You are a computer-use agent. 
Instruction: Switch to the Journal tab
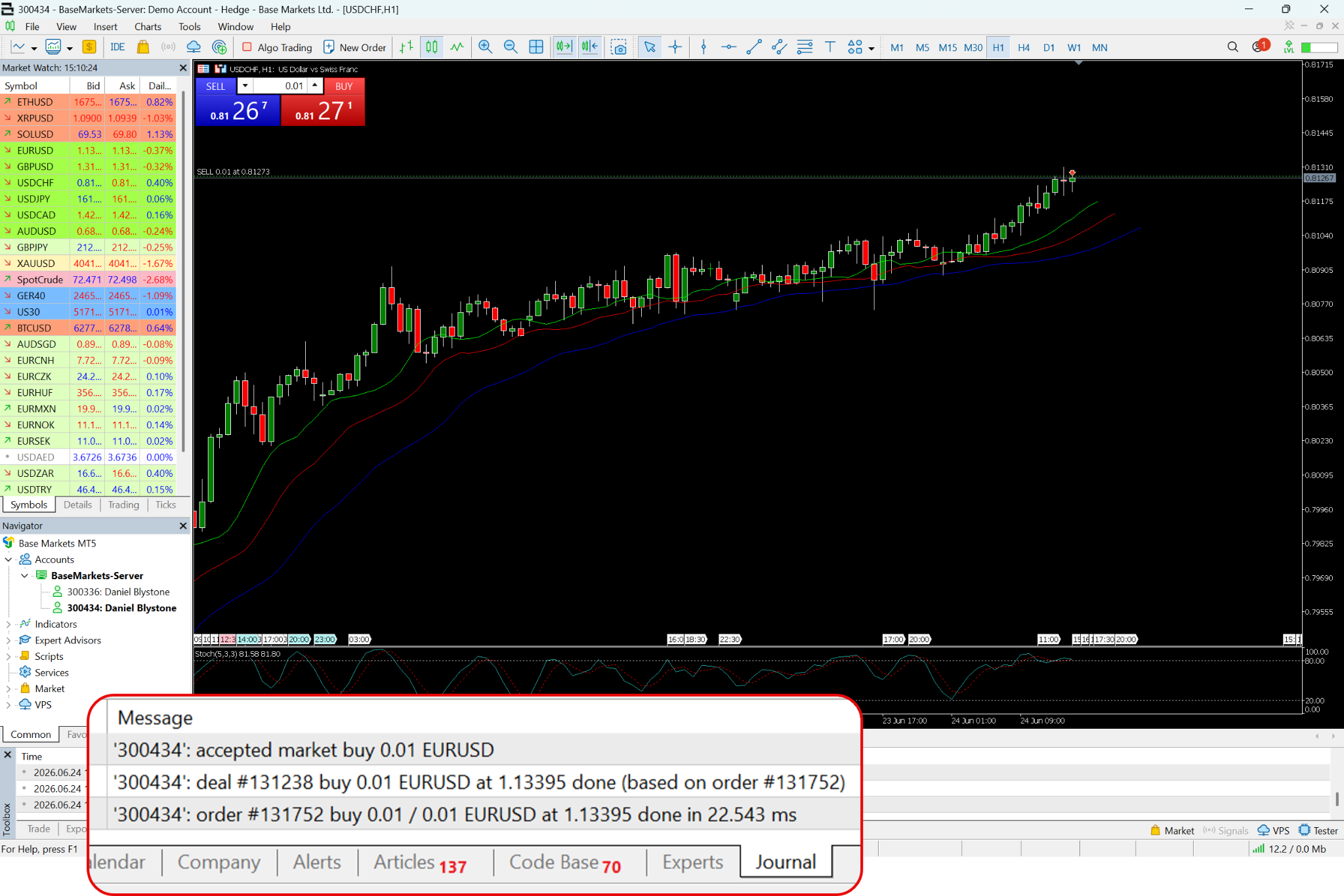click(786, 862)
